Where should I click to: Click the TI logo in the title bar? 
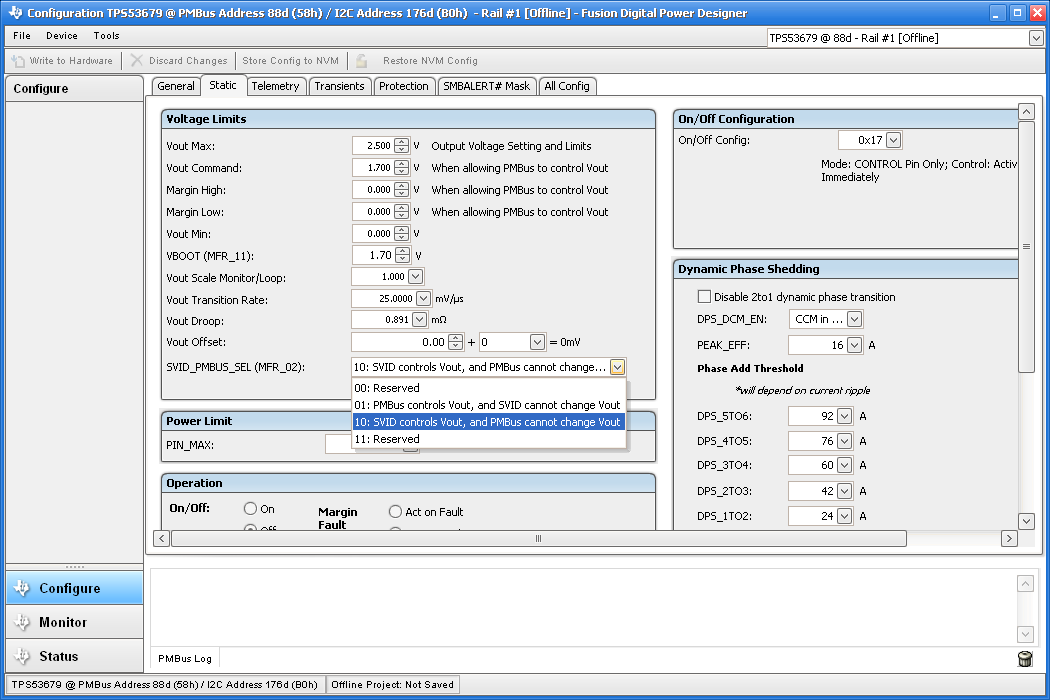(15, 13)
